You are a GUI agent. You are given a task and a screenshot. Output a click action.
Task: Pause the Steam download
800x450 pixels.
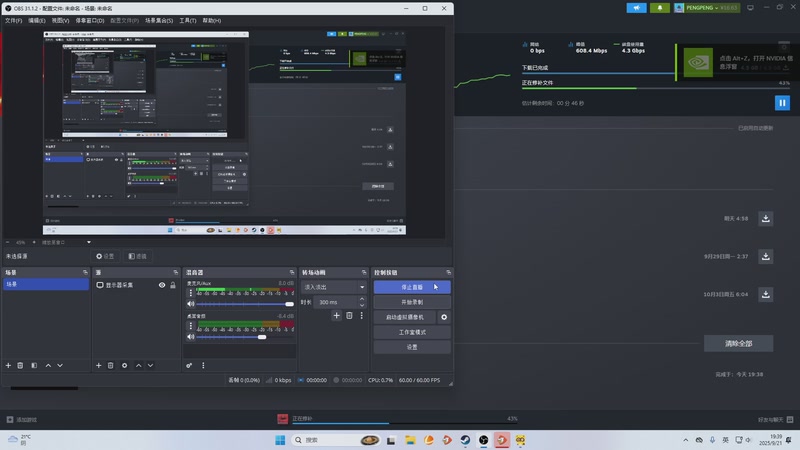point(782,103)
